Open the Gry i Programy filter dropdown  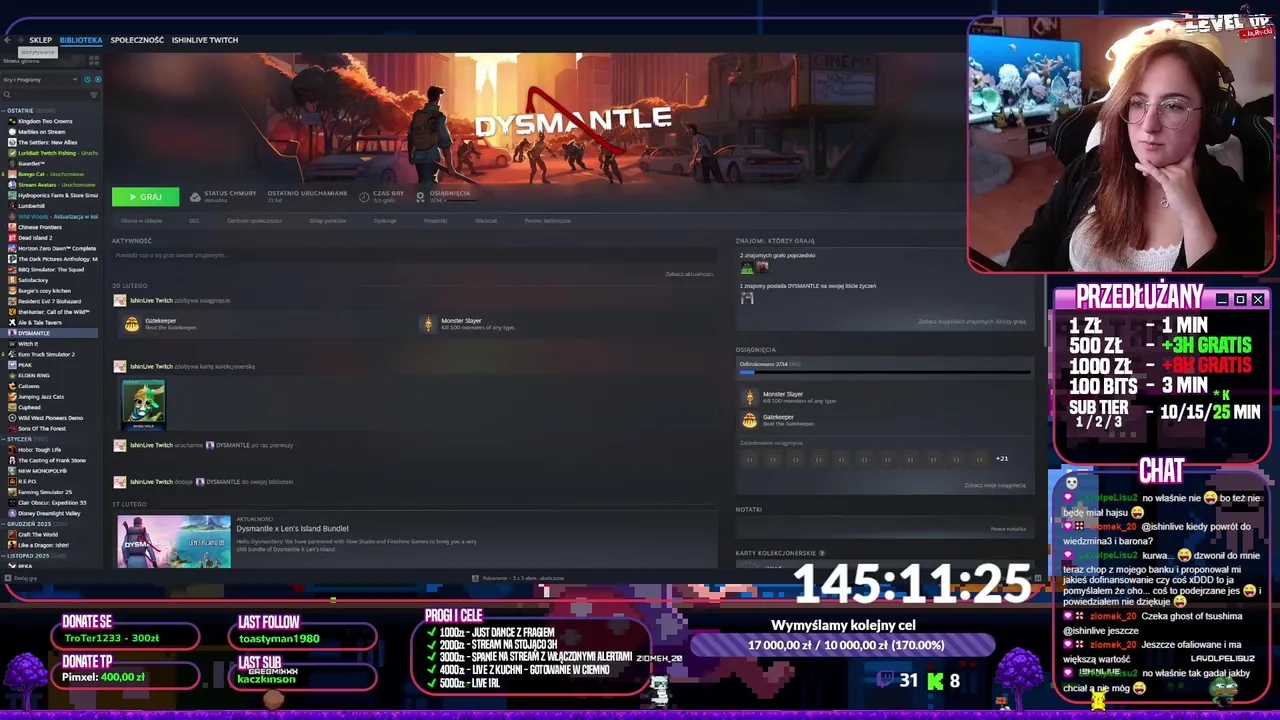point(40,79)
